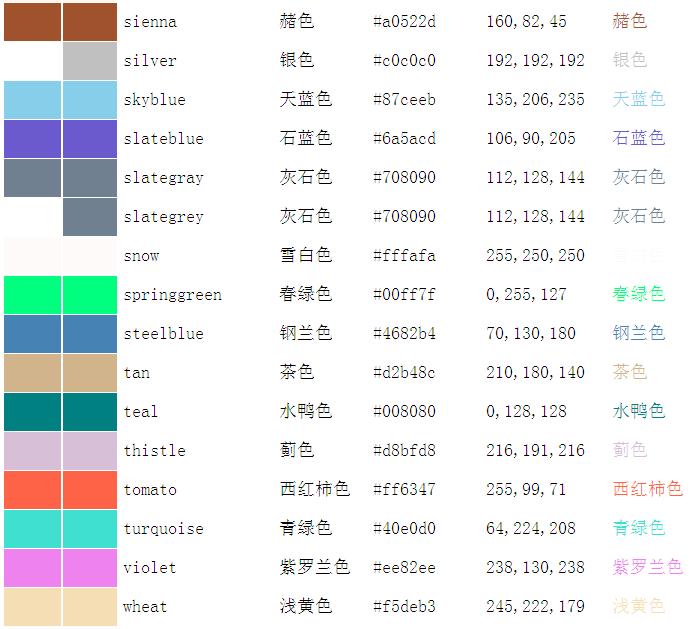Click RGB value 210,180,140

point(536,373)
